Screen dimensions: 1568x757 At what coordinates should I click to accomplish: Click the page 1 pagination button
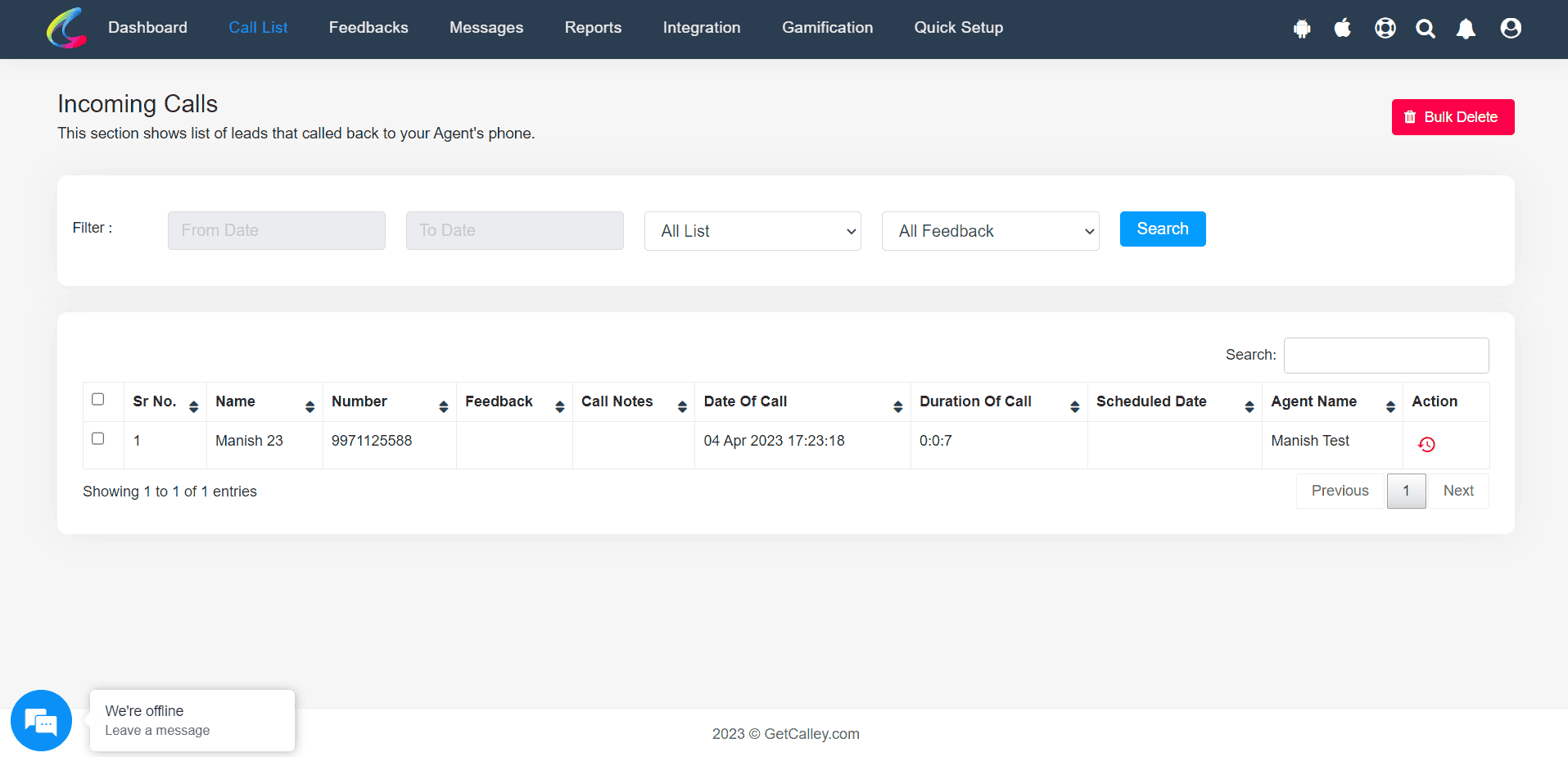[x=1406, y=491]
